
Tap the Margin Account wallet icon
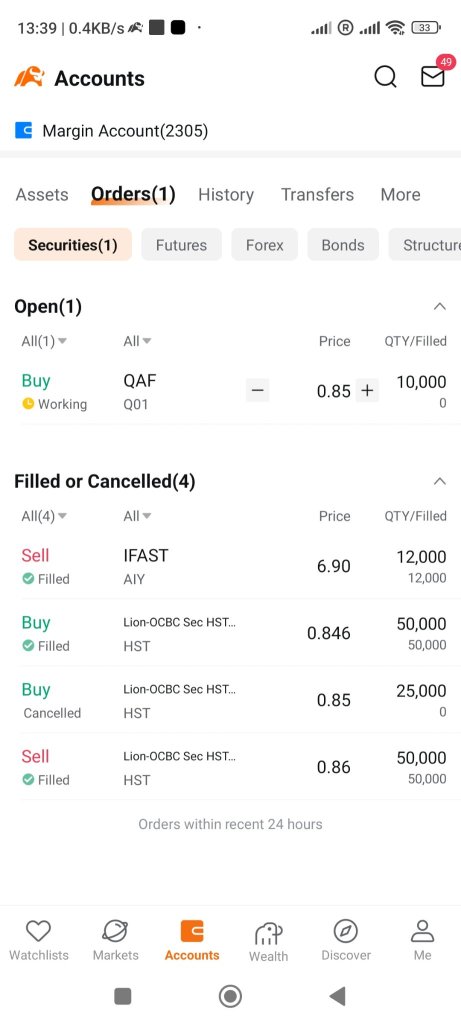pos(24,131)
